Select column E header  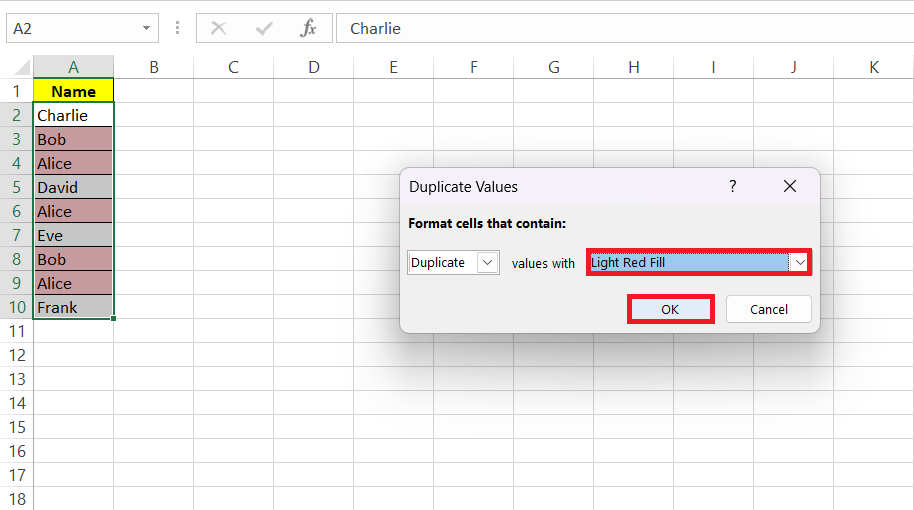[x=393, y=67]
